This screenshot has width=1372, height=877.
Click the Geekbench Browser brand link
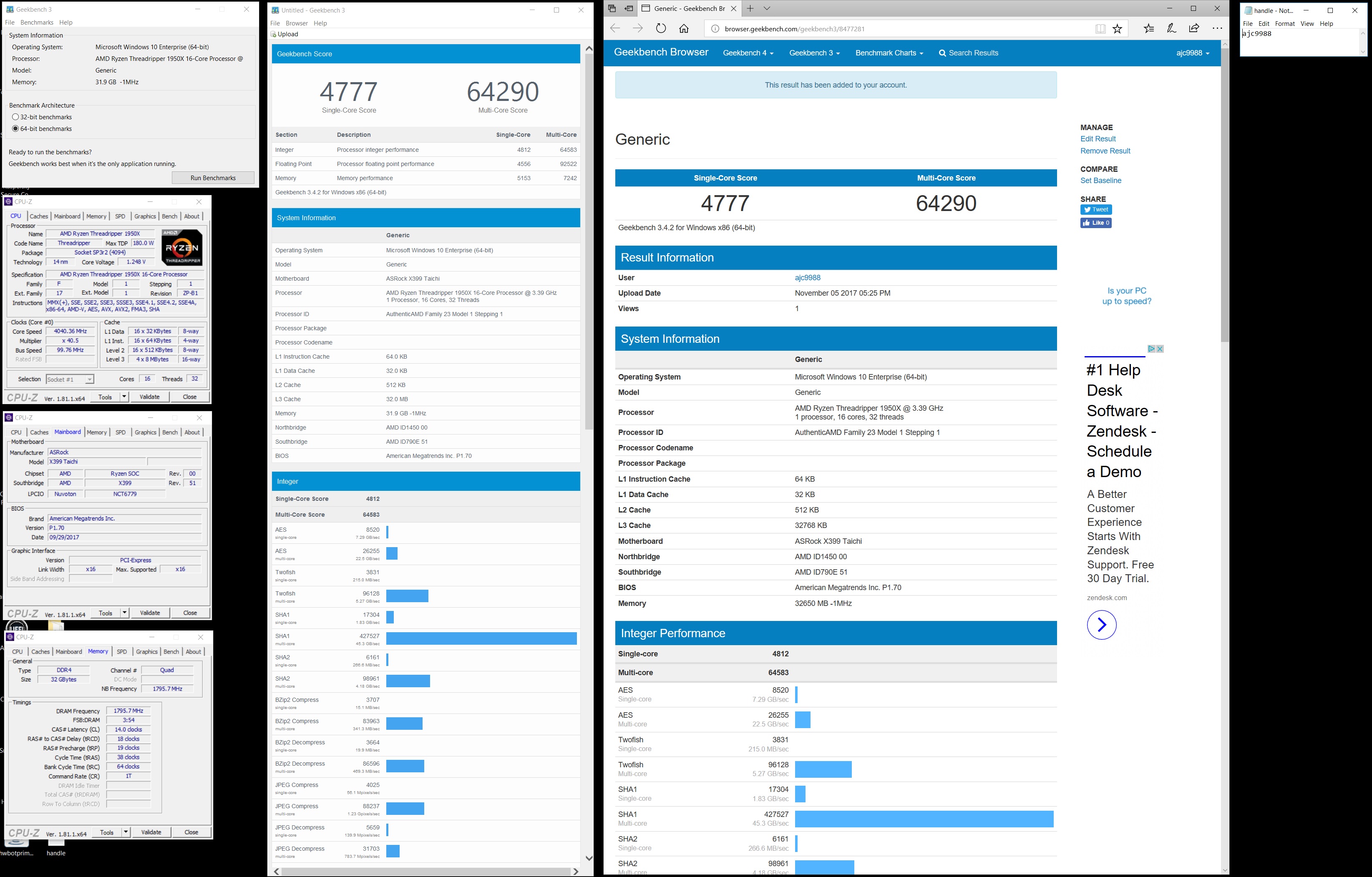[661, 53]
